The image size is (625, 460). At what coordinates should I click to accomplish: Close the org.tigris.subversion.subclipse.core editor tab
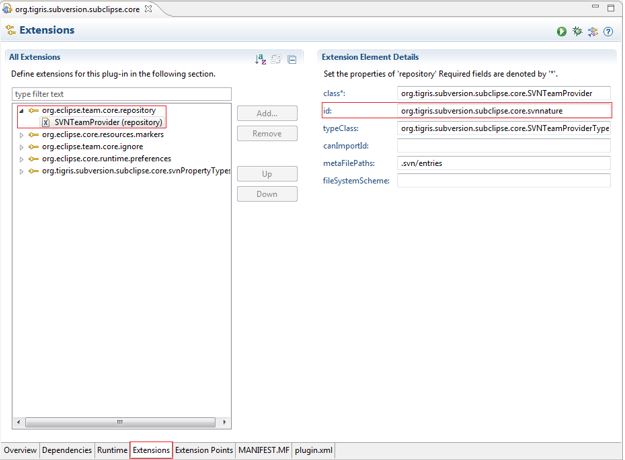click(x=149, y=8)
